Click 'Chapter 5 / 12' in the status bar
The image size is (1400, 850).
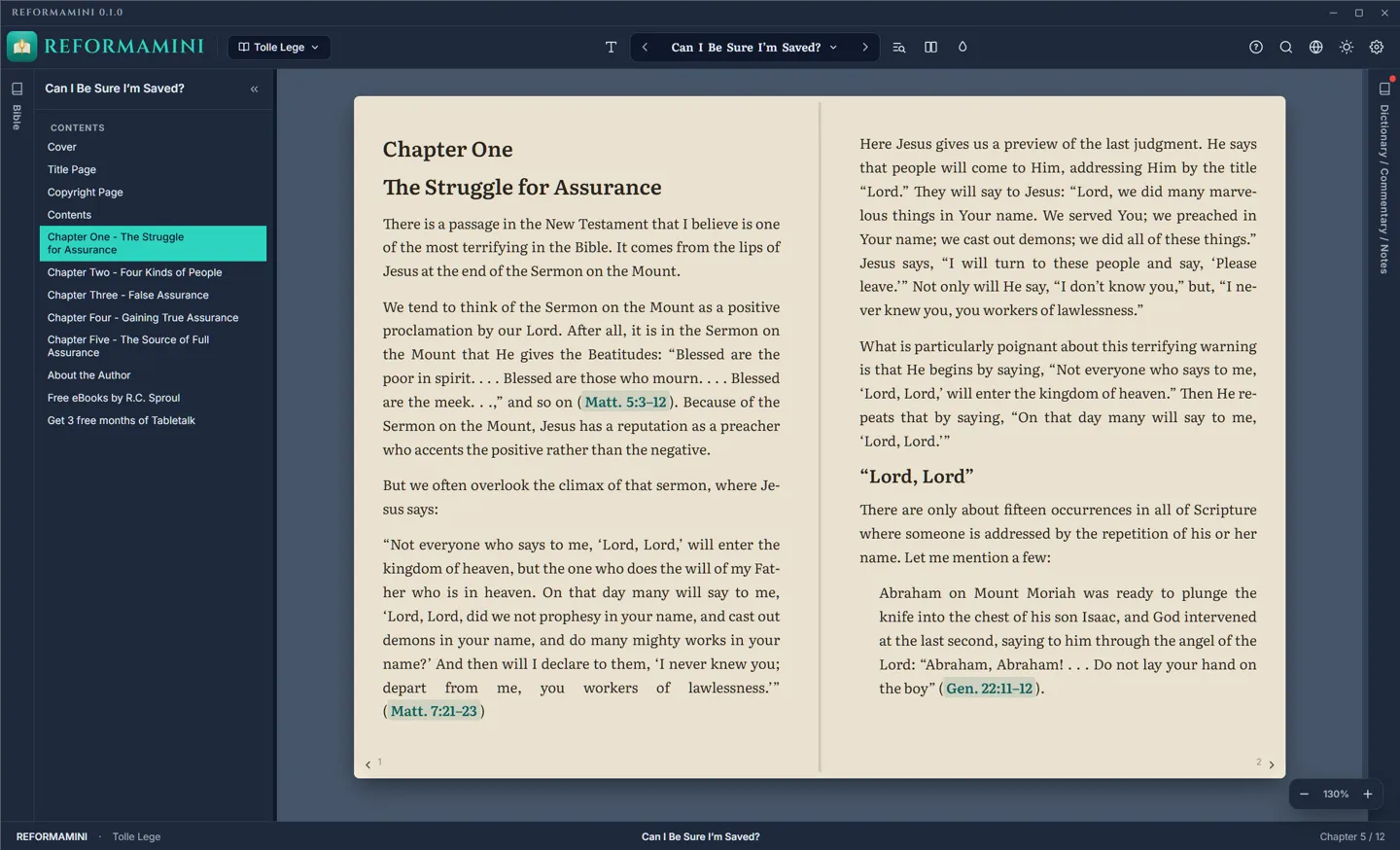1352,836
